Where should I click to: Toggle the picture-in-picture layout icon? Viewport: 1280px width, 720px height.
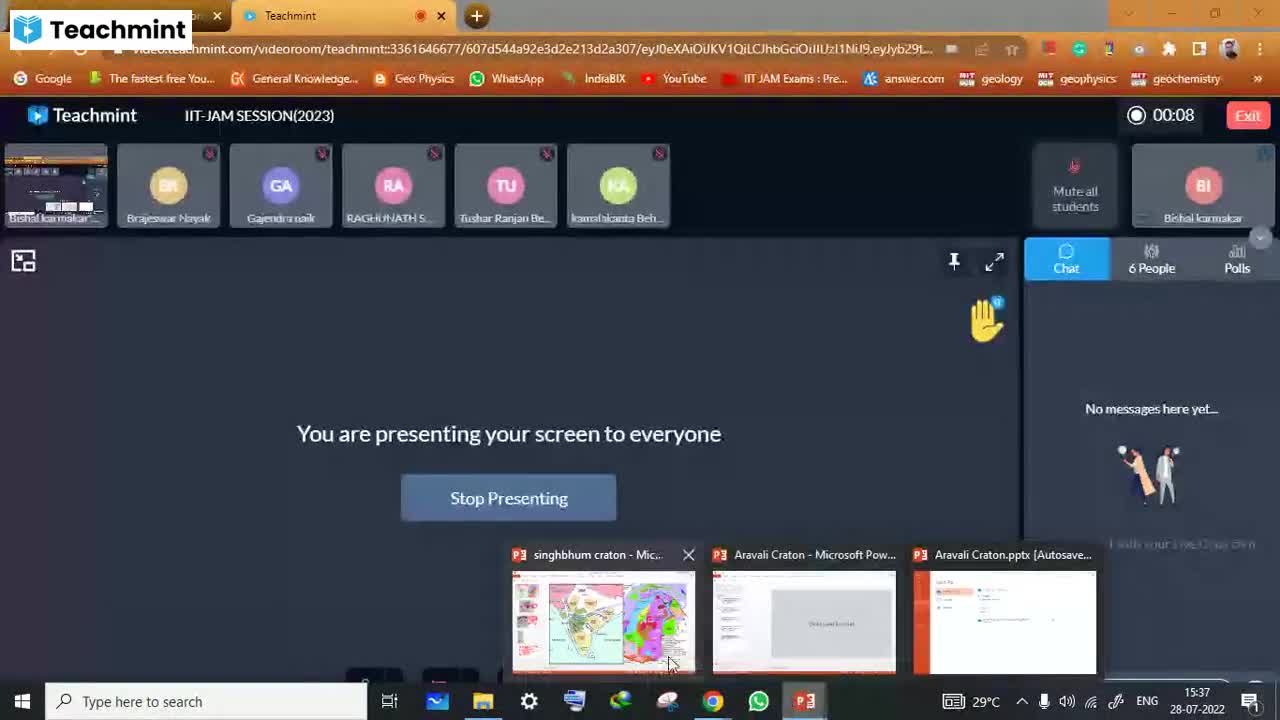(23, 262)
